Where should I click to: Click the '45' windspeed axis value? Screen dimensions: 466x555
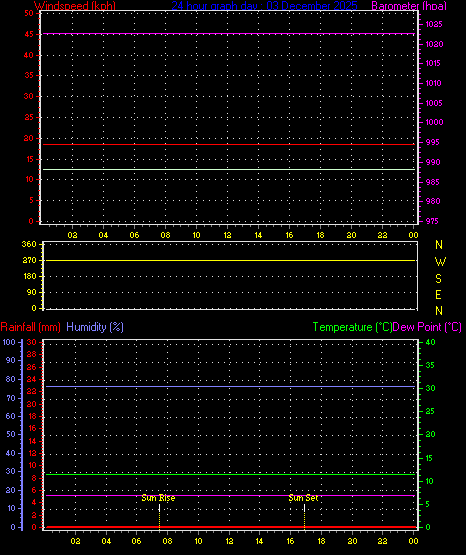(x=29, y=34)
